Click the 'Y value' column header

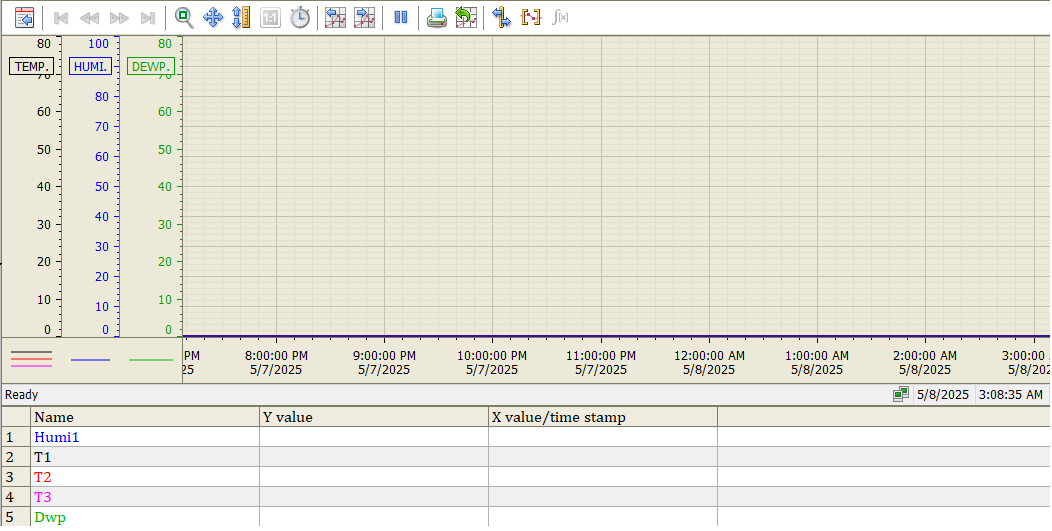[287, 417]
